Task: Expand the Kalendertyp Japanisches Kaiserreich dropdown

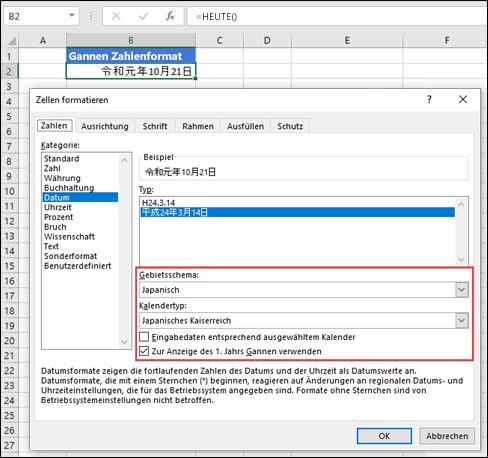Action: coord(462,320)
